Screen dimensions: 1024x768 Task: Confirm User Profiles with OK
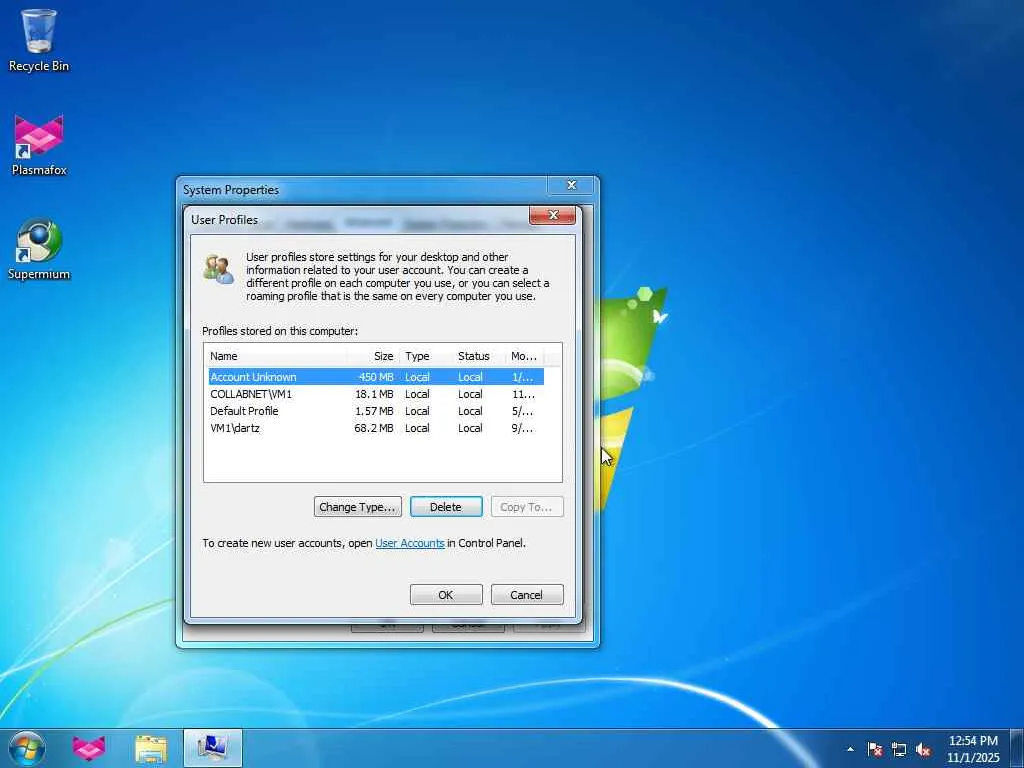coord(446,595)
